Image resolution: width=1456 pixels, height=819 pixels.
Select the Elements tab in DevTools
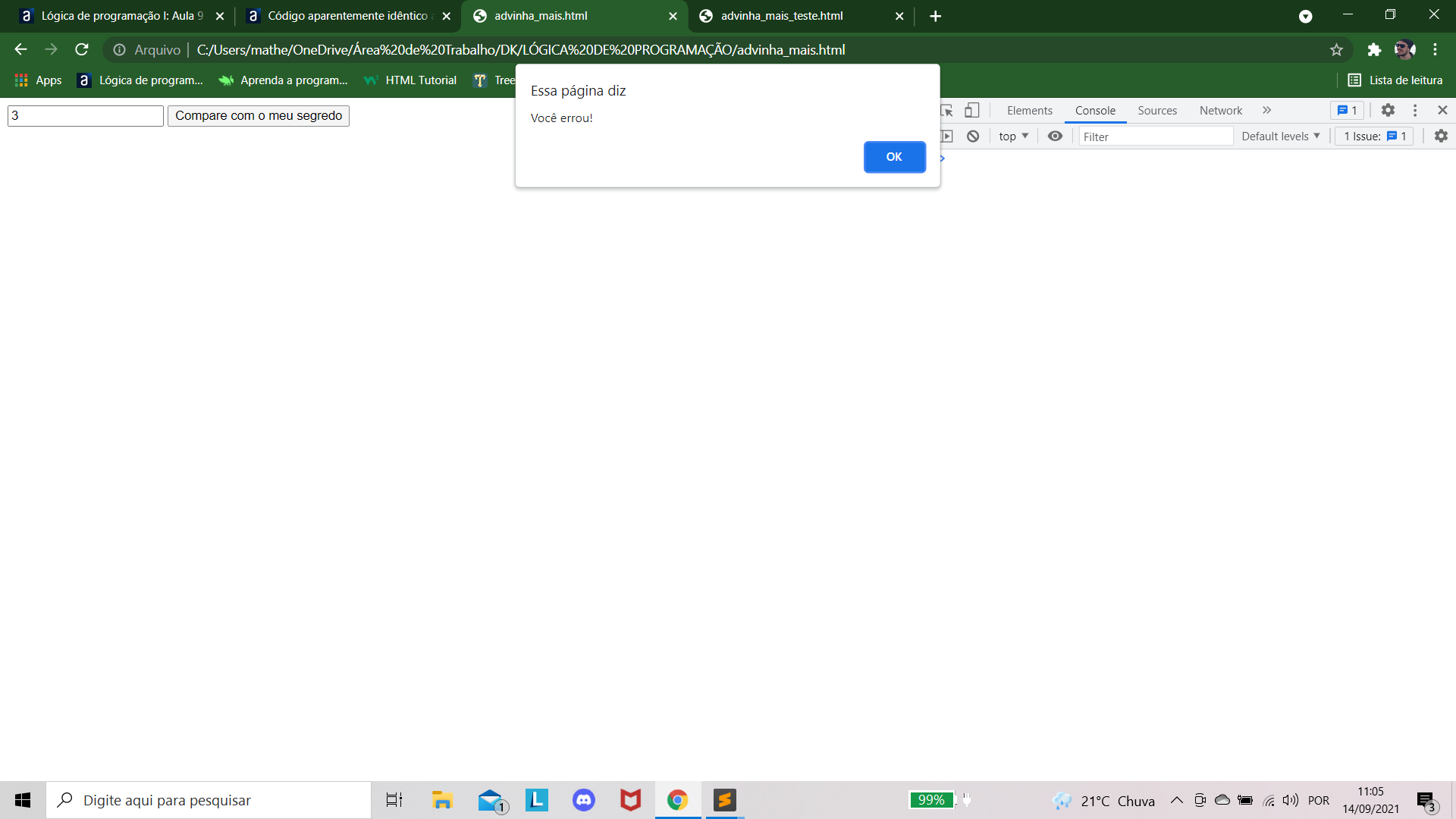click(1029, 110)
